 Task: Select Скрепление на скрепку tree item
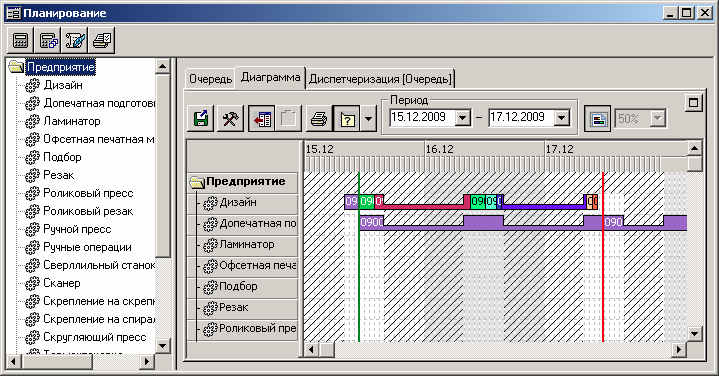click(x=99, y=301)
